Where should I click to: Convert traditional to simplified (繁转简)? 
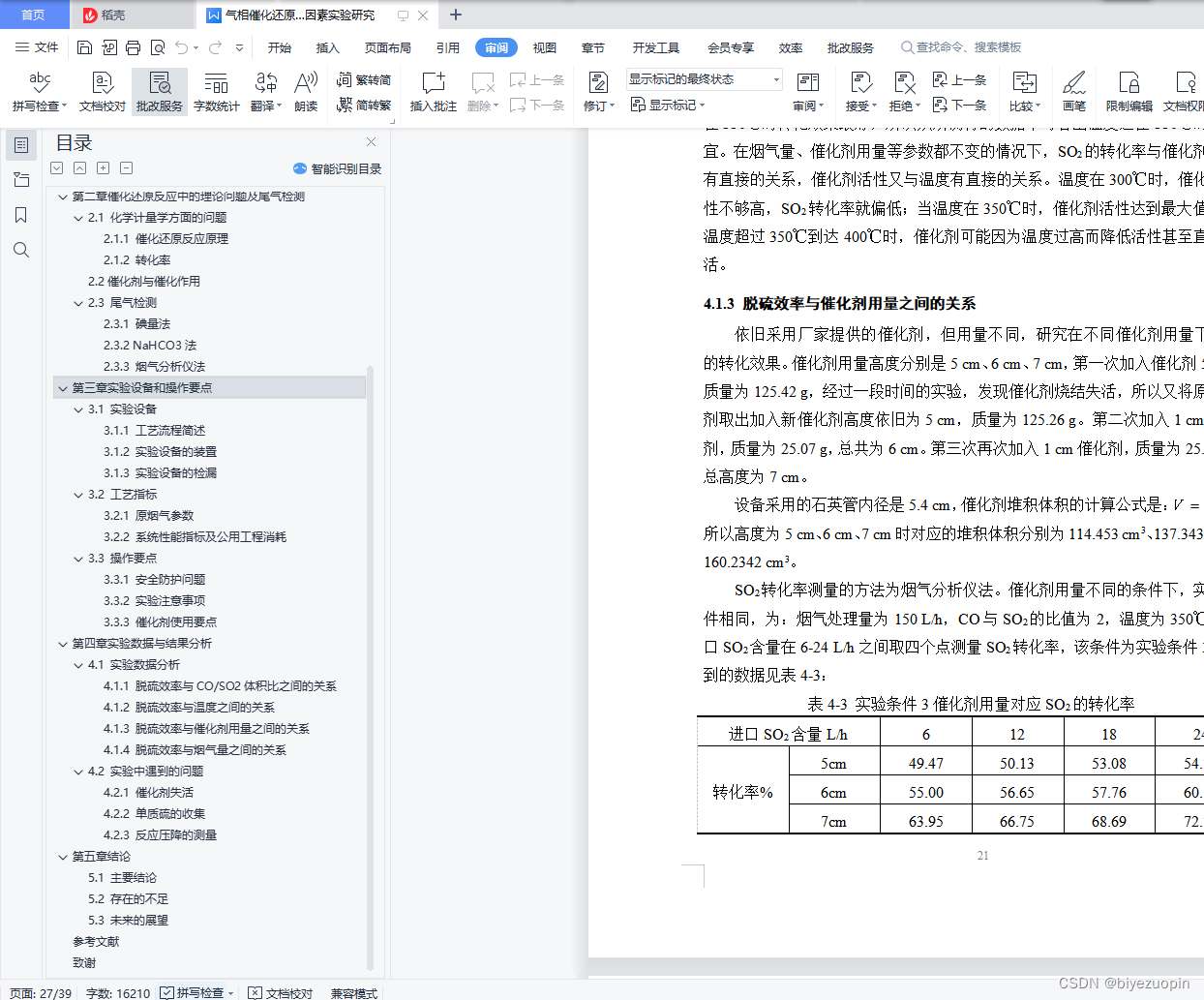(x=364, y=80)
